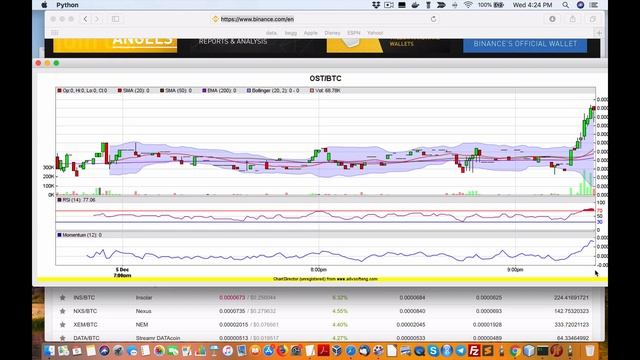
Task: Click the Docker whale menu bar icon
Action: [415, 5]
